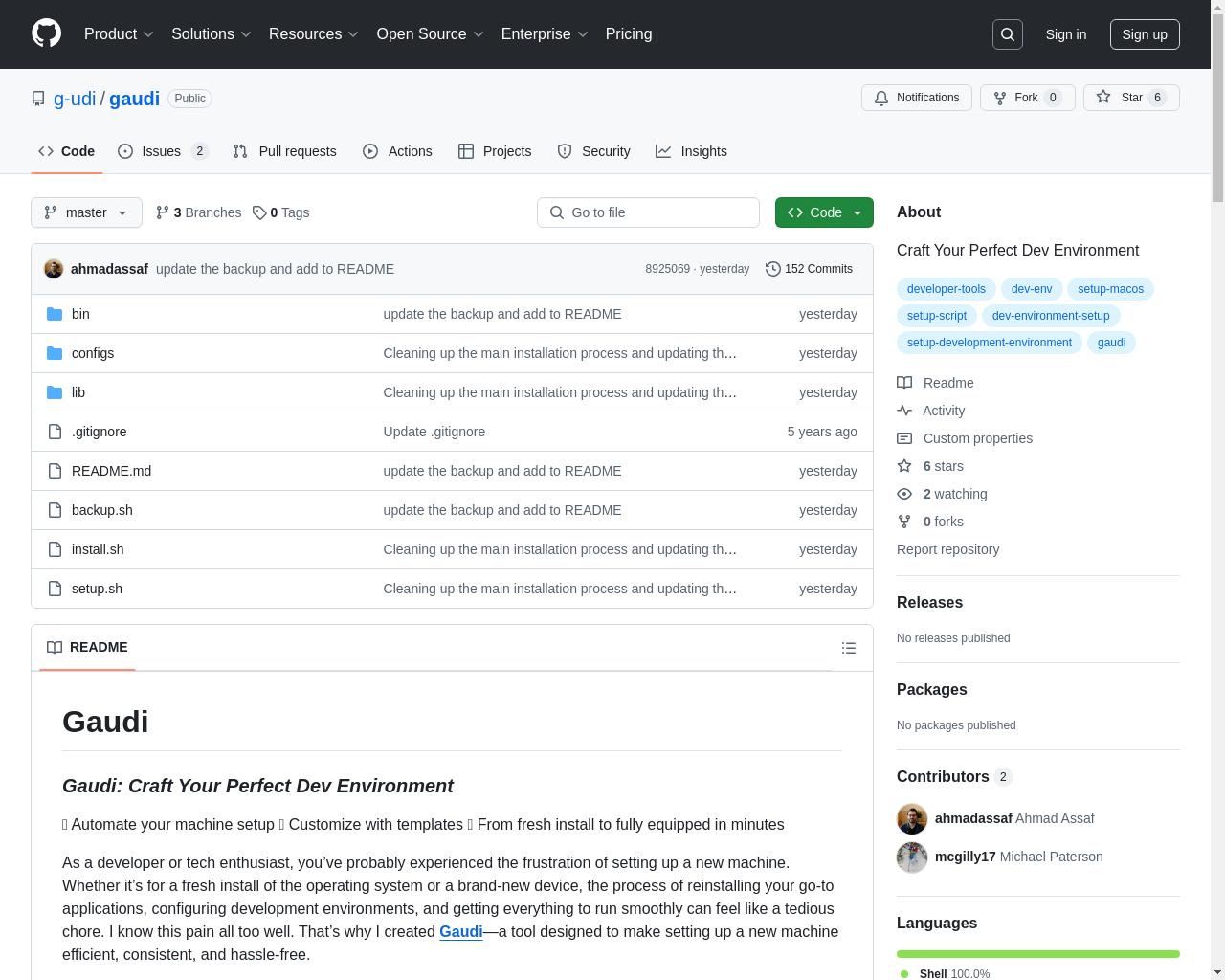Click the book icon beside Readme
Image resolution: width=1225 pixels, height=980 pixels.
(904, 383)
